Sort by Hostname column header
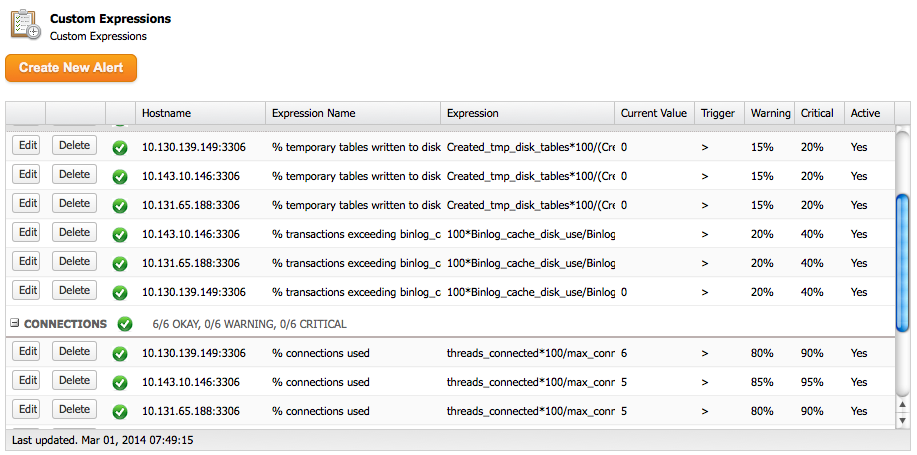This screenshot has width=917, height=455. [x=166, y=113]
